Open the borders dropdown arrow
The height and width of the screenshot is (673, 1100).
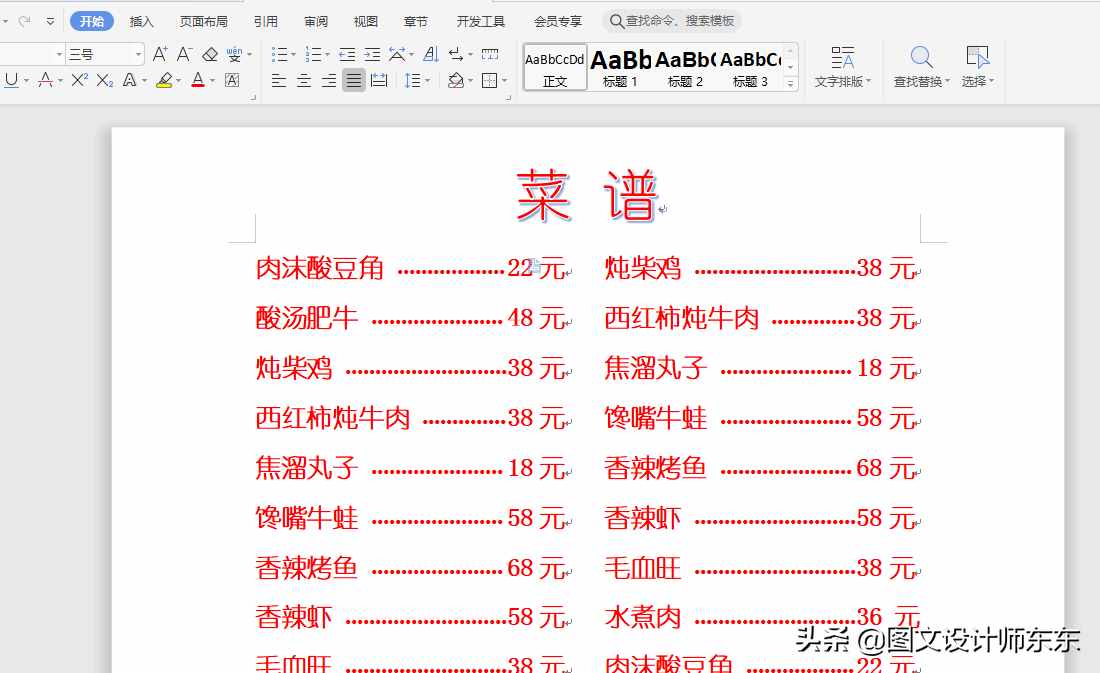(x=504, y=81)
